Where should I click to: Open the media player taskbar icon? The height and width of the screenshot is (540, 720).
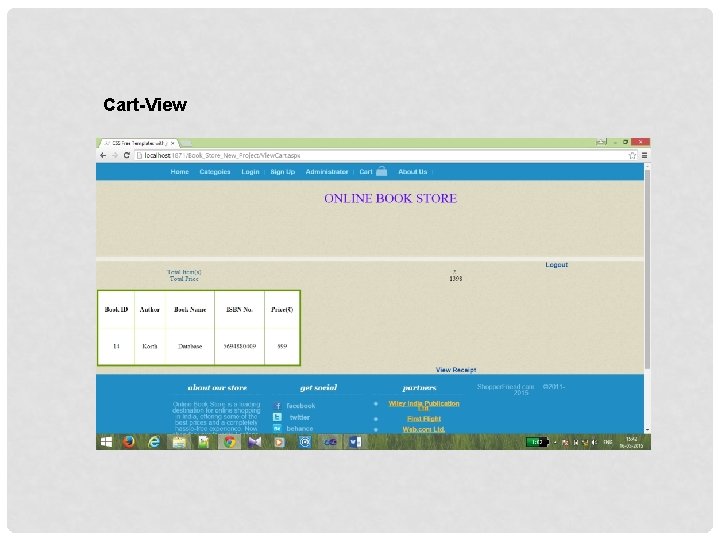click(279, 442)
